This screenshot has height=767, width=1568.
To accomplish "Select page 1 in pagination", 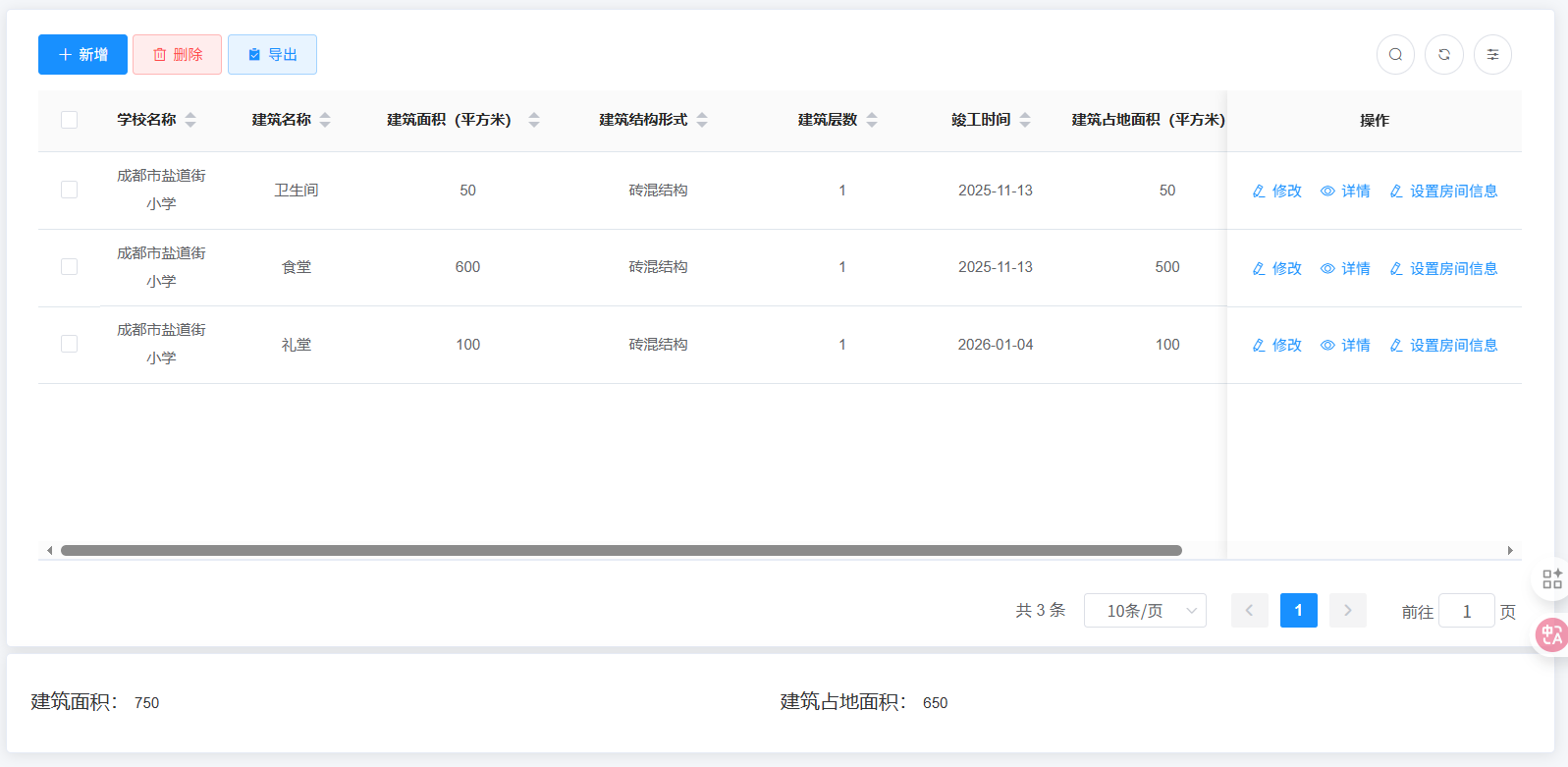I will (1298, 611).
